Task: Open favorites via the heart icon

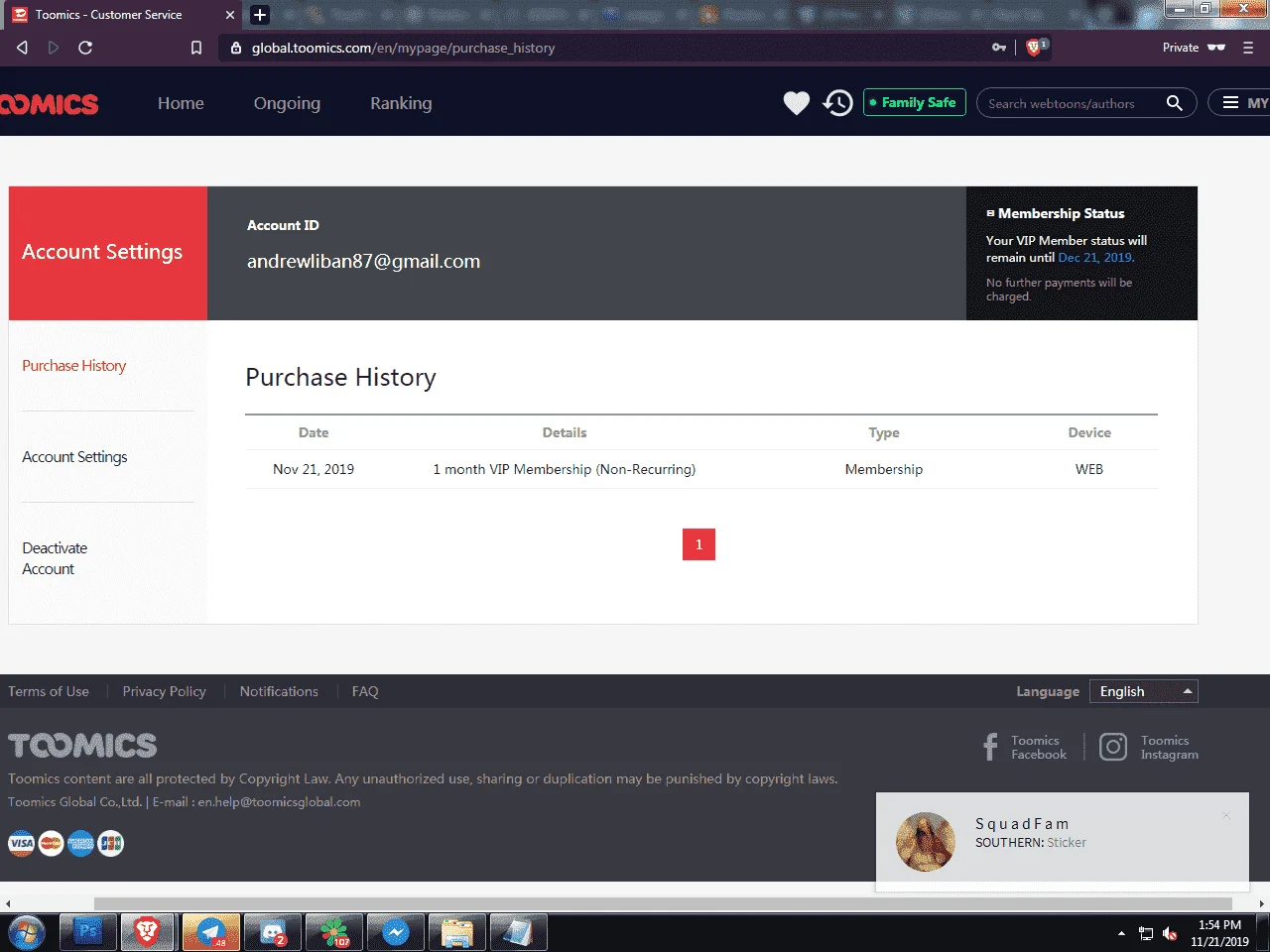Action: [797, 103]
